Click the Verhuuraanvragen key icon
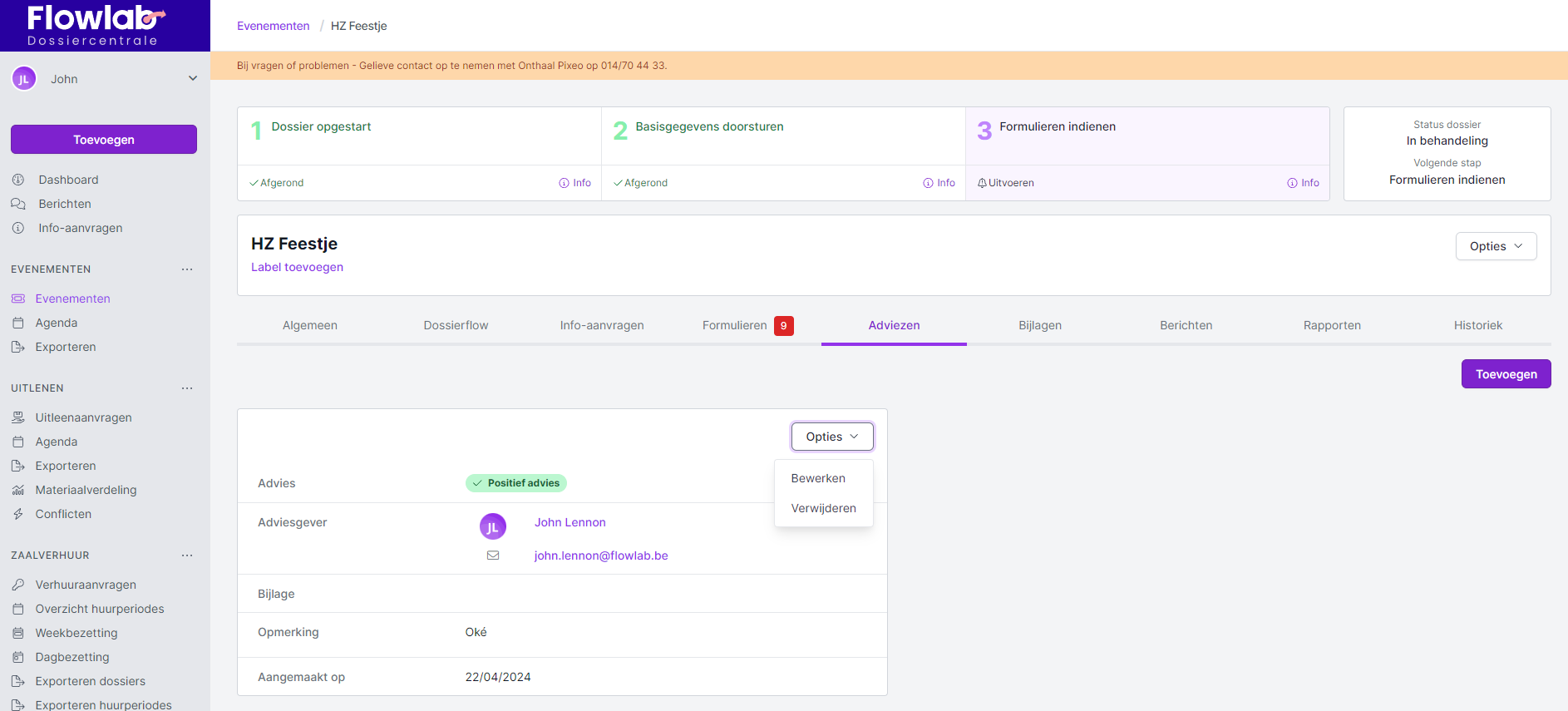Viewport: 1568px width, 711px height. coord(18,585)
